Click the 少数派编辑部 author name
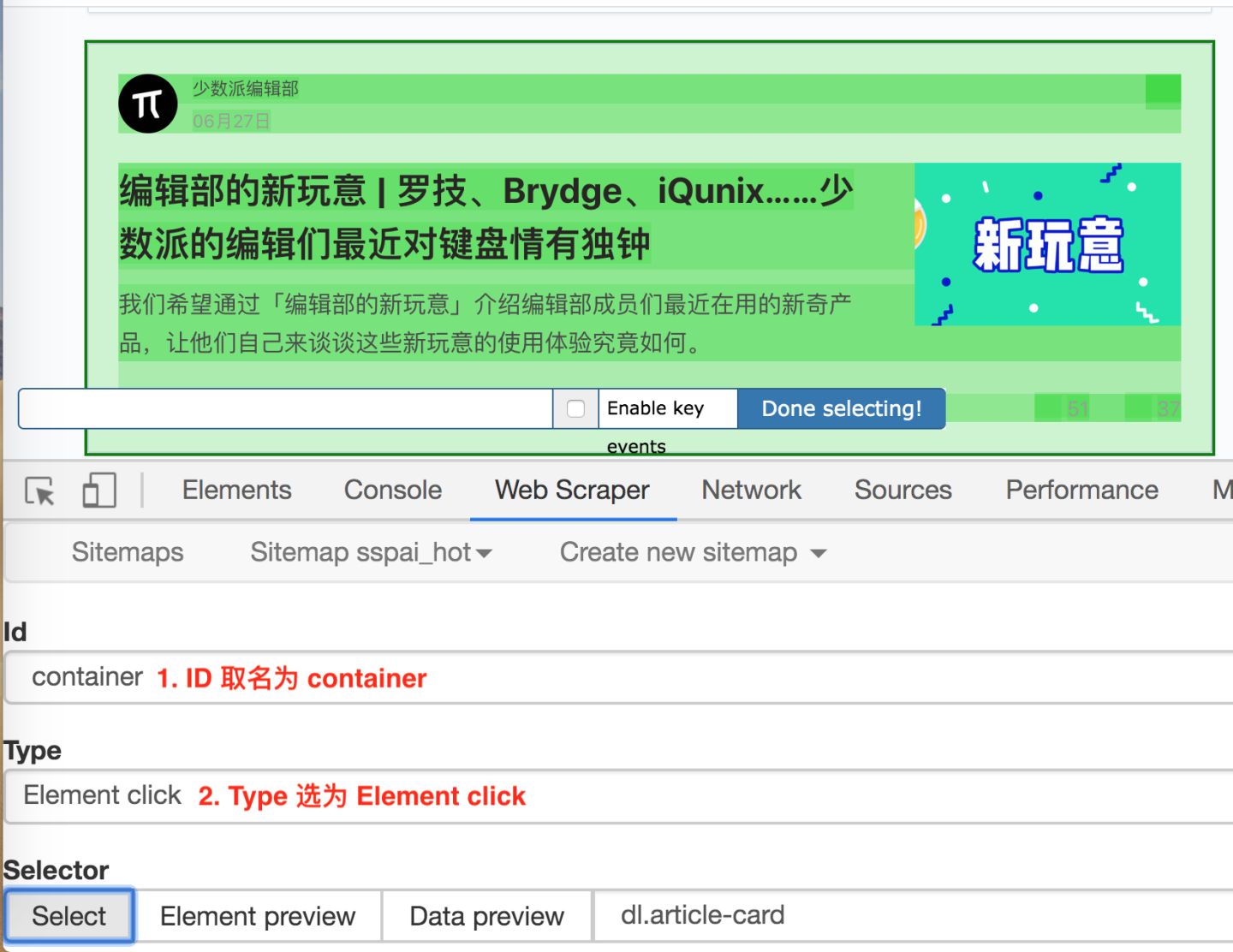1233x952 pixels. click(245, 89)
